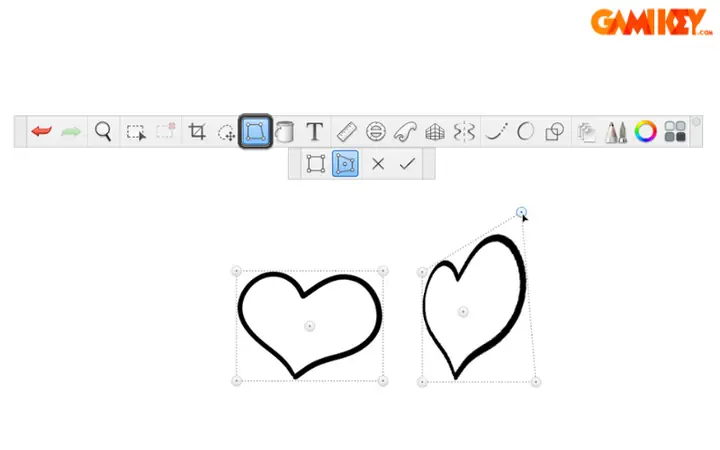The width and height of the screenshot is (720, 450).
Task: Click the distorted heart's raised top-right handle
Action: coord(521,212)
